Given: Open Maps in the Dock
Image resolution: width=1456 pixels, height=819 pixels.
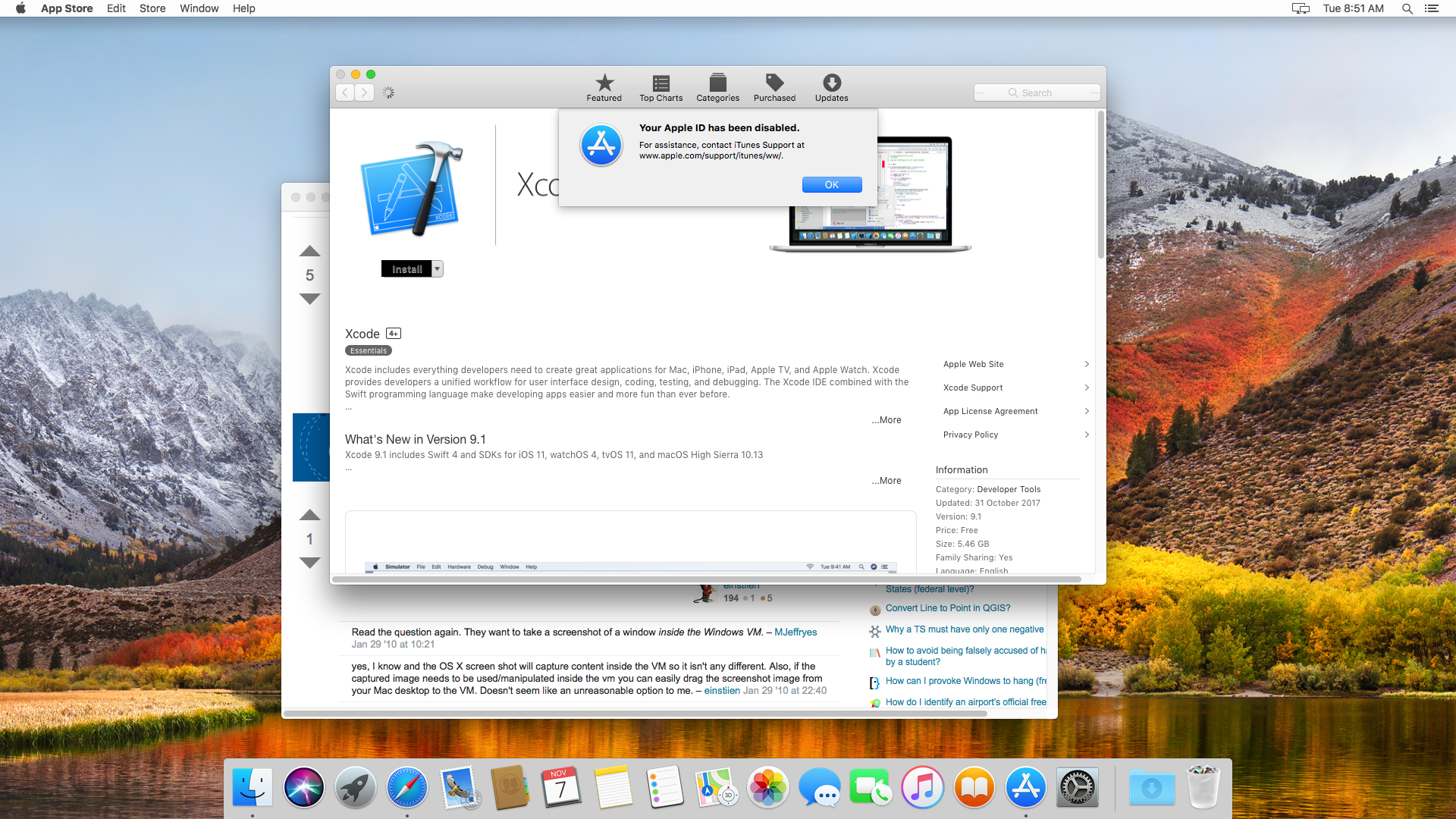Looking at the screenshot, I should click(717, 787).
